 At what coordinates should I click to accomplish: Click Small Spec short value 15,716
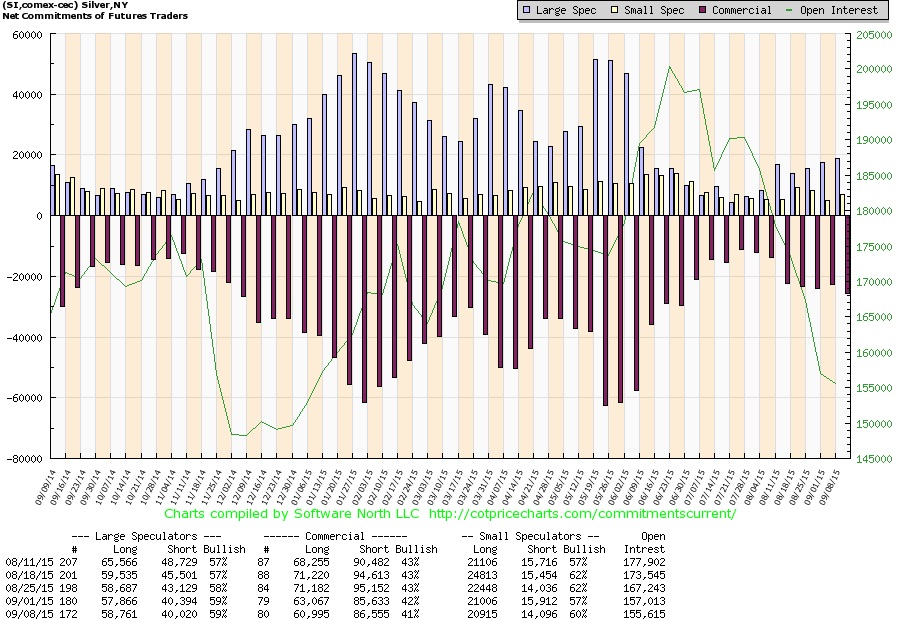(x=540, y=563)
